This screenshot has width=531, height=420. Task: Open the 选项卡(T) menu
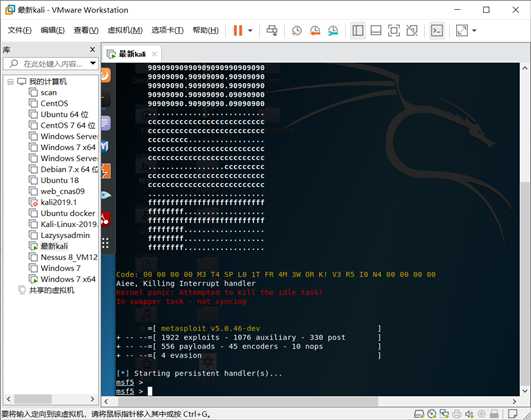pos(167,30)
